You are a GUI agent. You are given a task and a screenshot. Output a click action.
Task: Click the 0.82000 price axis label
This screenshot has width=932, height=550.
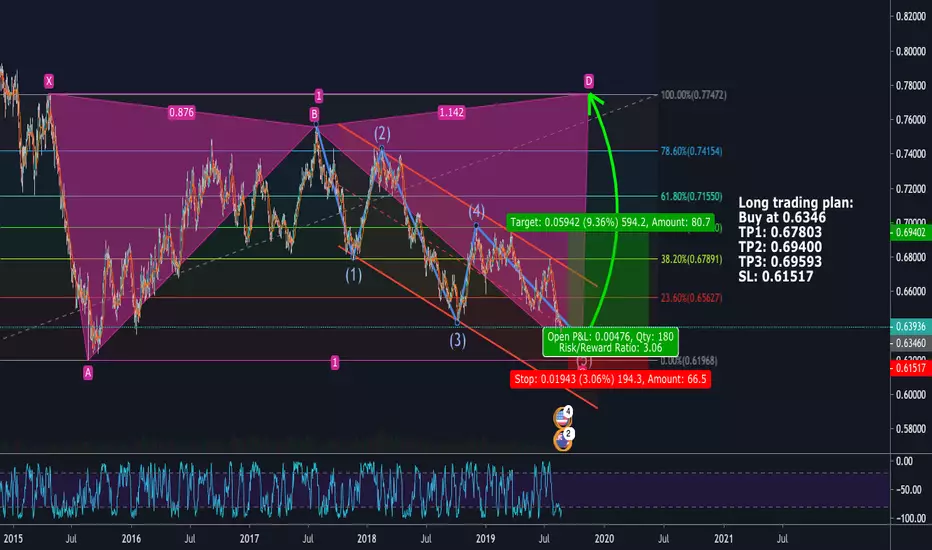click(x=911, y=17)
